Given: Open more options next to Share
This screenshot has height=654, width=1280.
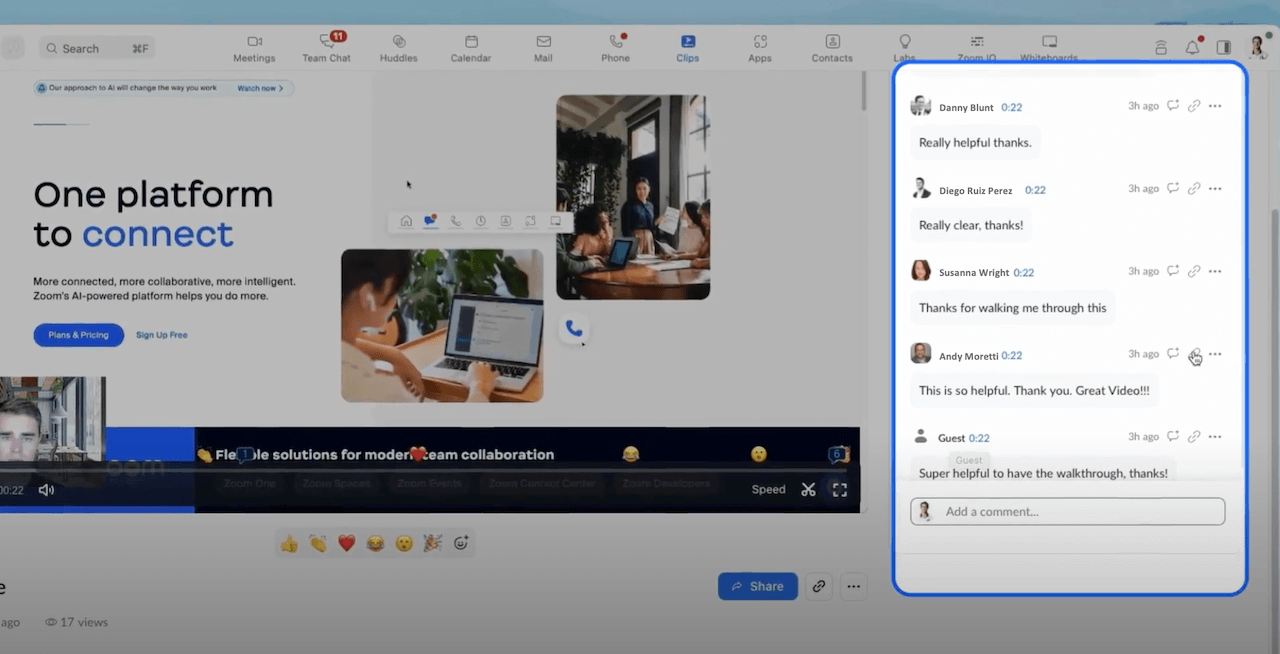Looking at the screenshot, I should pos(853,586).
